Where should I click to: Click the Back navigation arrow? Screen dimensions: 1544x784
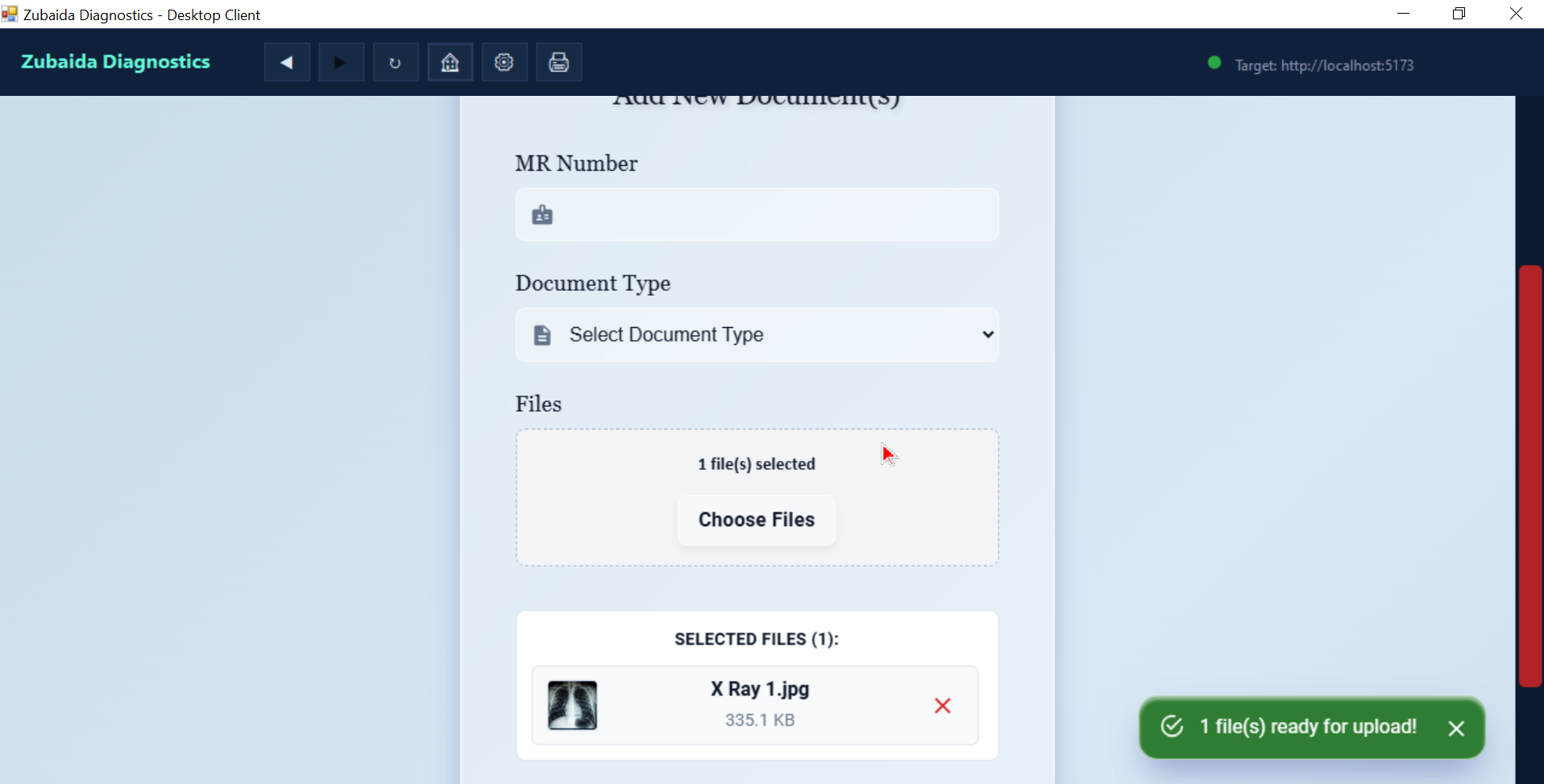click(x=287, y=62)
